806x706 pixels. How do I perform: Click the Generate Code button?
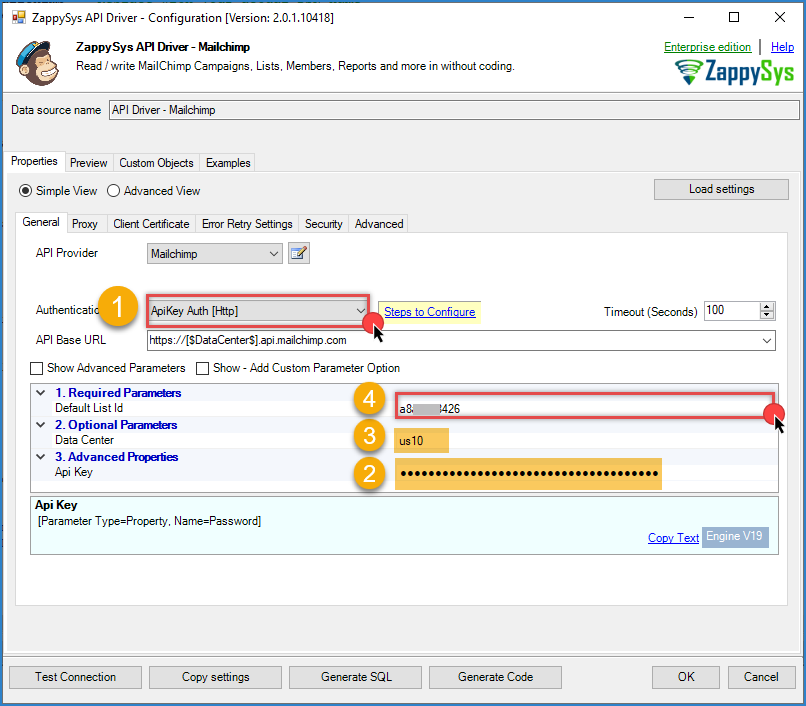[x=496, y=677]
